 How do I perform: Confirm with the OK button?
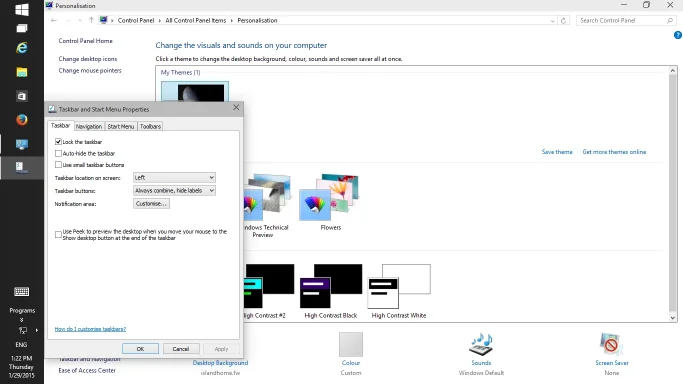coord(140,349)
